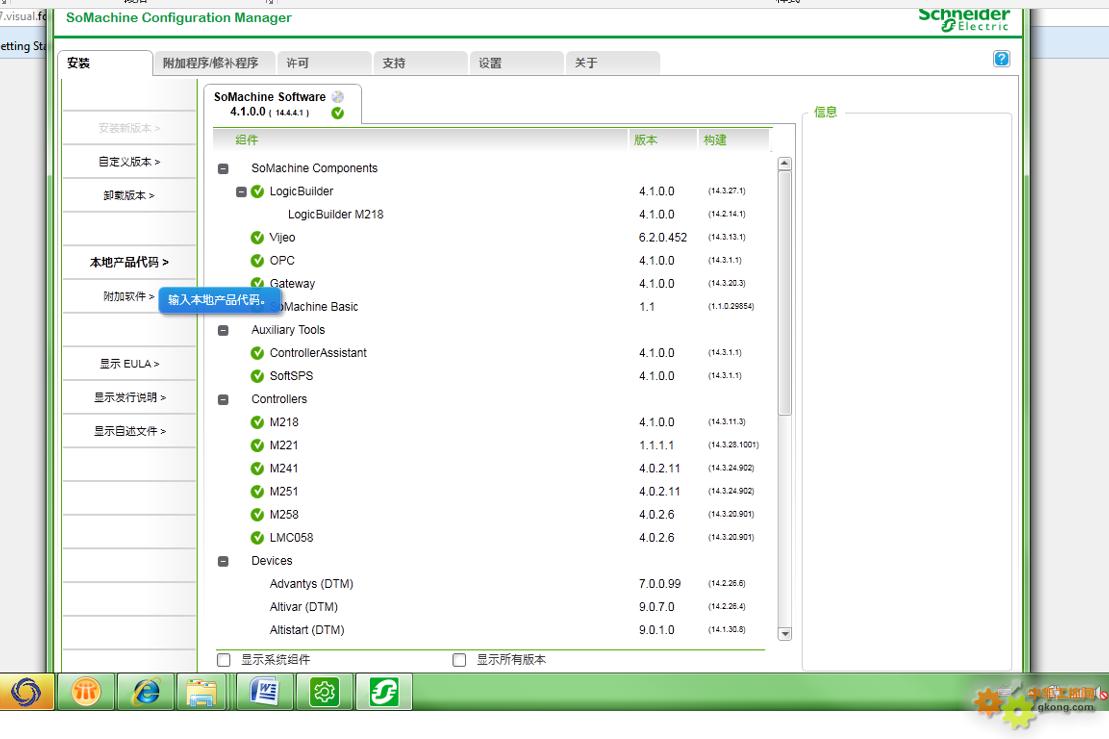This screenshot has width=1109, height=739.
Task: Switch to the 许可 tab
Action: tap(324, 63)
